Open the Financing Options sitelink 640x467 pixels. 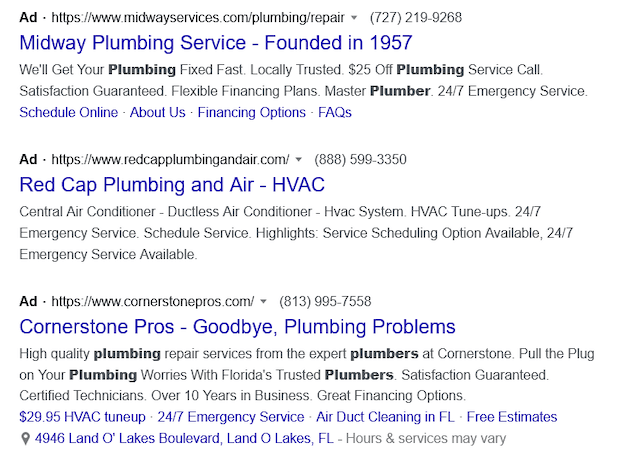pos(251,112)
